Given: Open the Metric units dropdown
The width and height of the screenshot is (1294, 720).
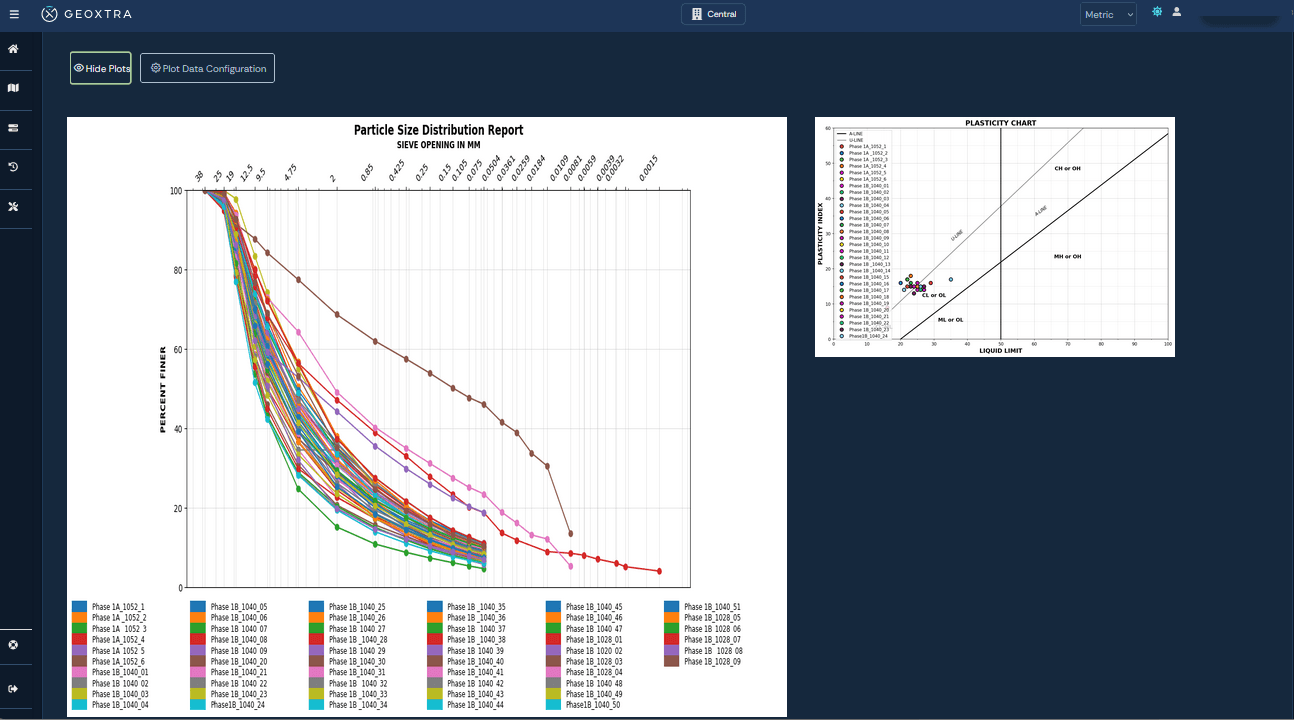Looking at the screenshot, I should pyautogui.click(x=1108, y=14).
